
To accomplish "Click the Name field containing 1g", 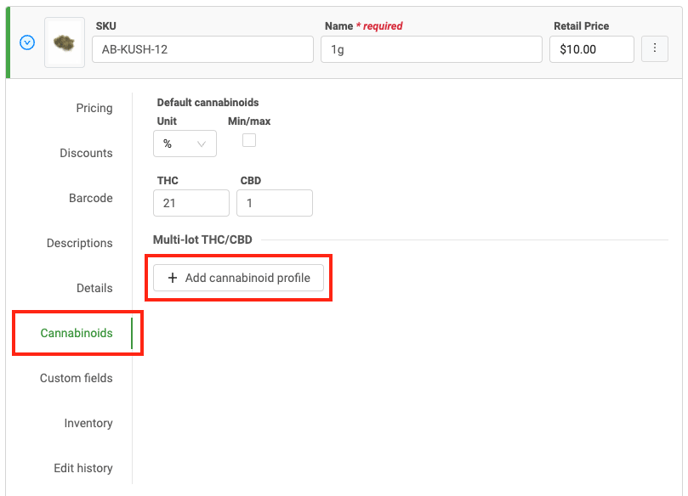I will tap(431, 50).
